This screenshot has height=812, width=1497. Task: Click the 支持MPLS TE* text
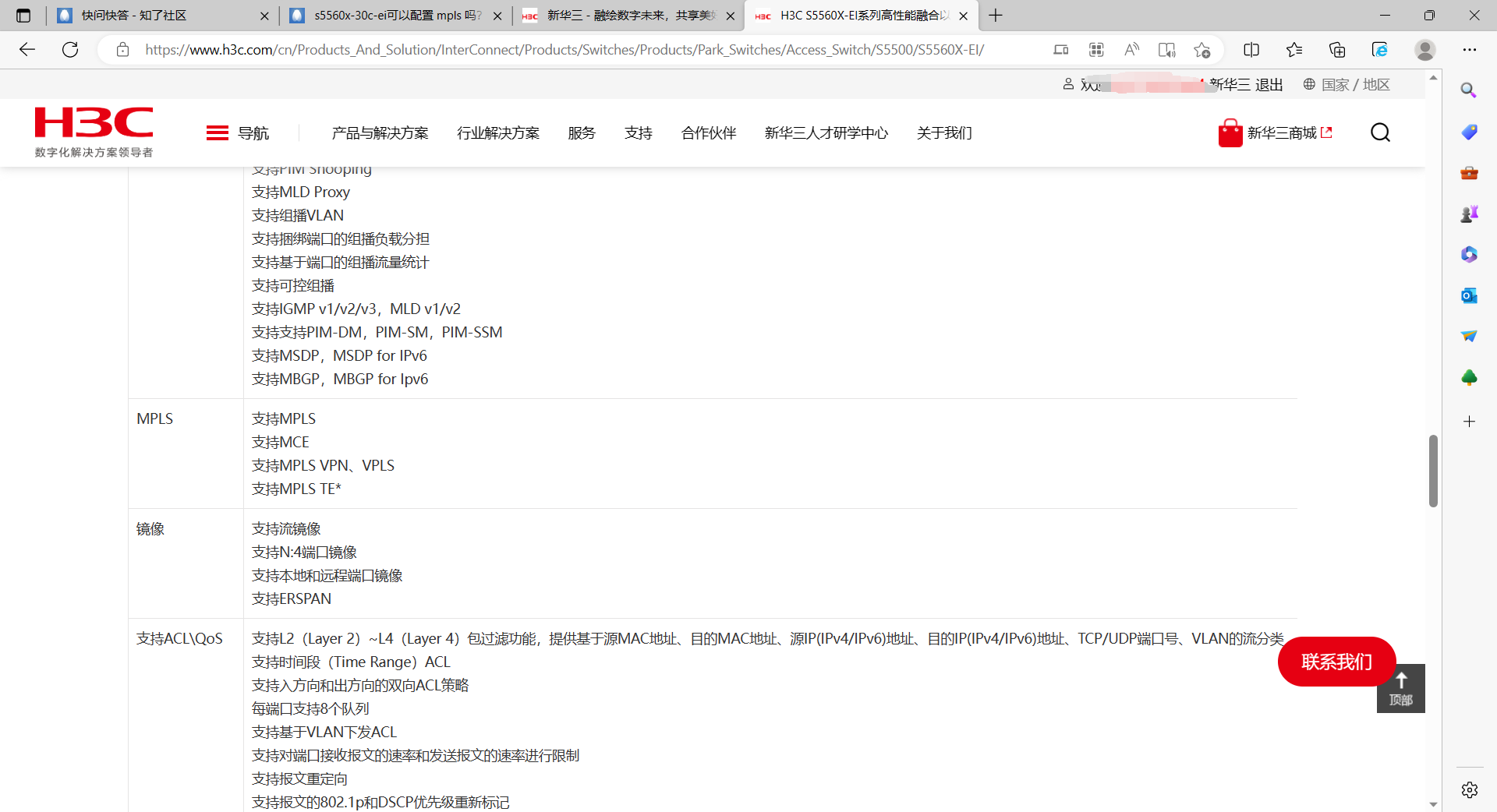(x=296, y=489)
